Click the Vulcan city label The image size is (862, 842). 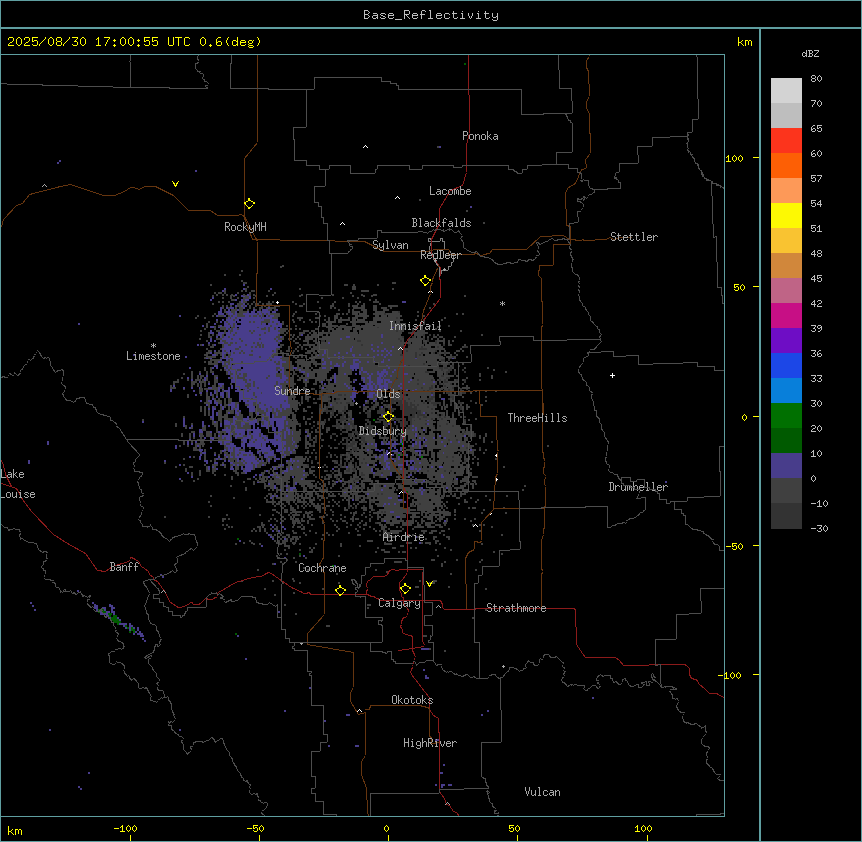[x=543, y=792]
